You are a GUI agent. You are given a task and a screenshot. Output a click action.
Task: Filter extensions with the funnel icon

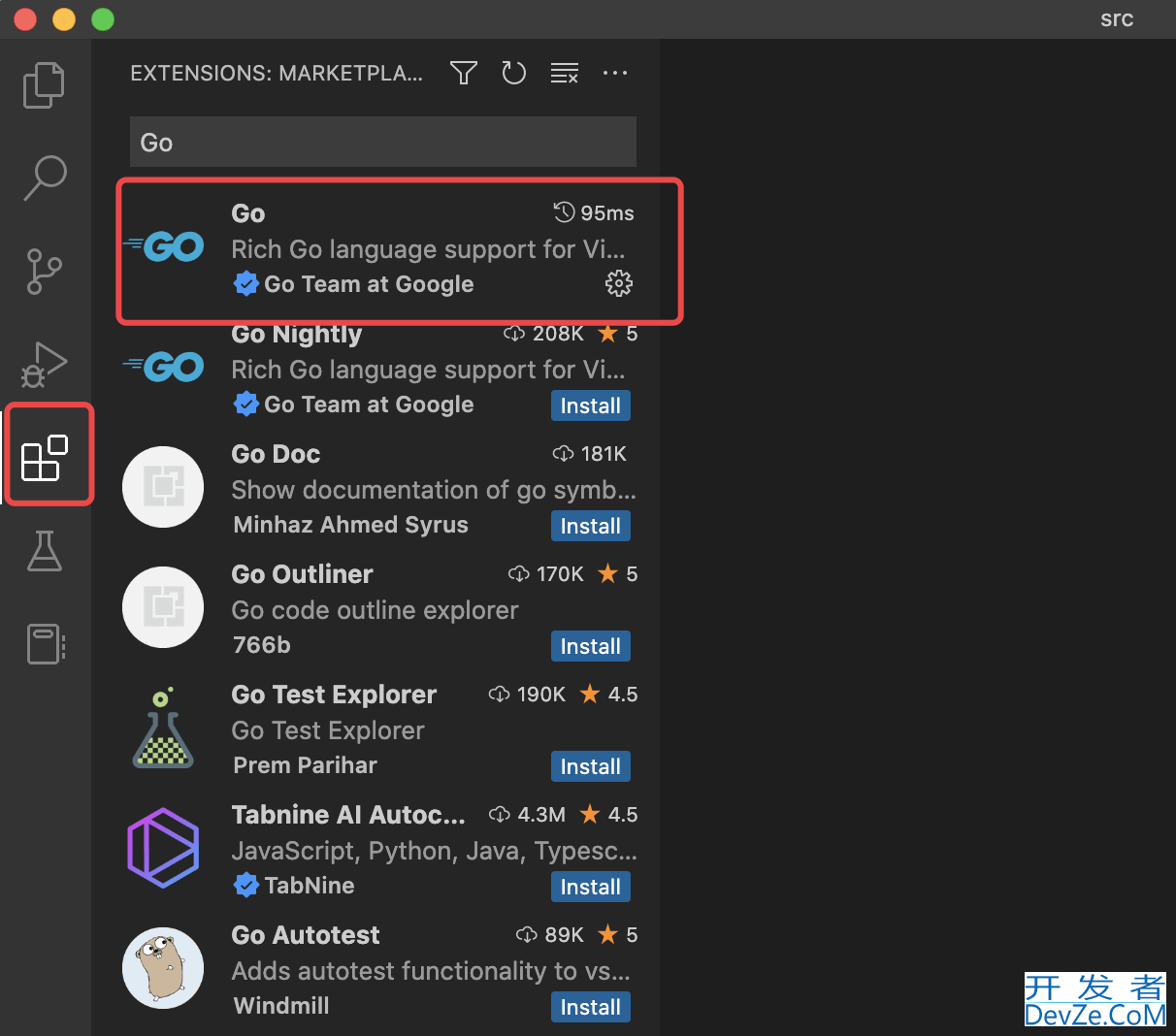click(x=464, y=73)
